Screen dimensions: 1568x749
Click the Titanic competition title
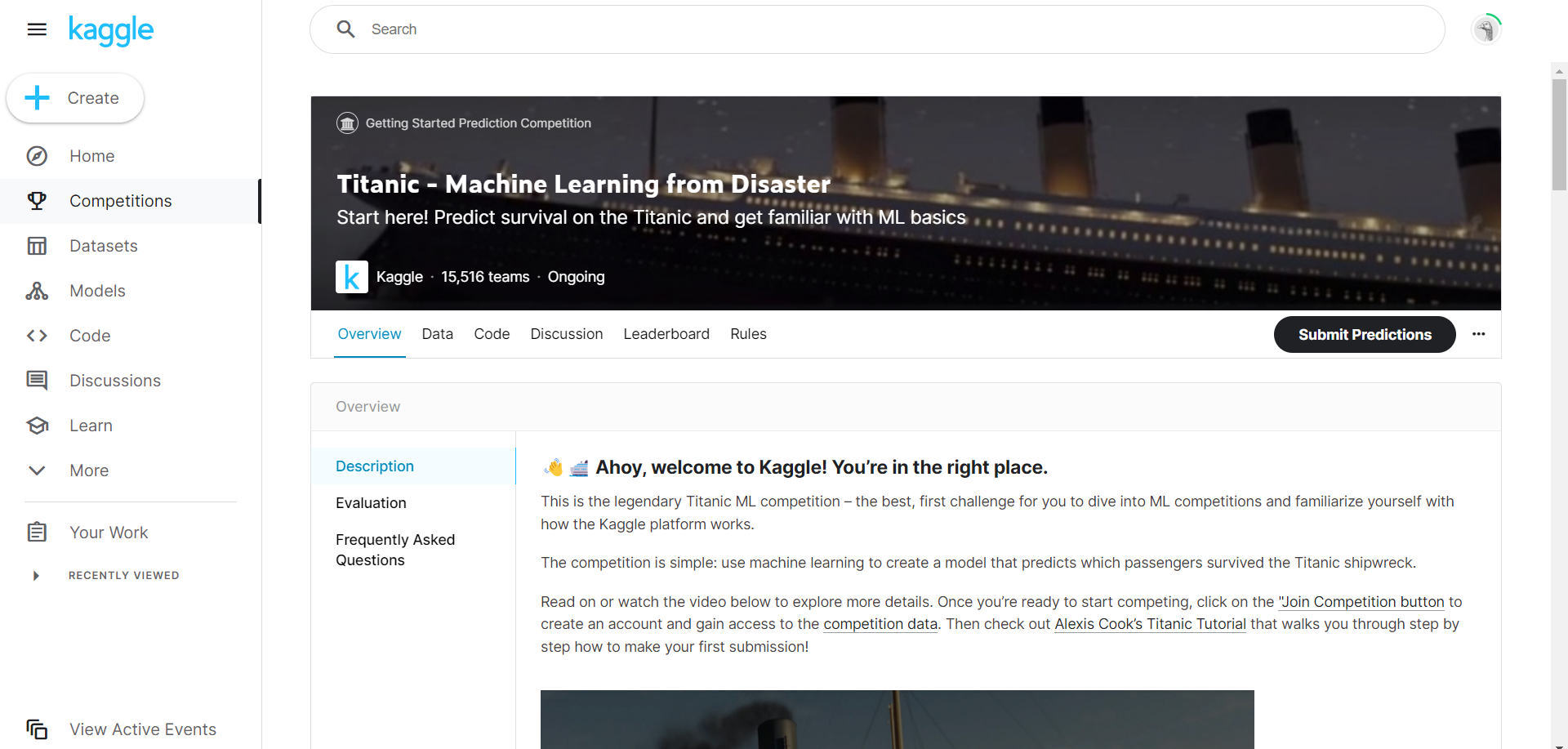click(x=584, y=184)
